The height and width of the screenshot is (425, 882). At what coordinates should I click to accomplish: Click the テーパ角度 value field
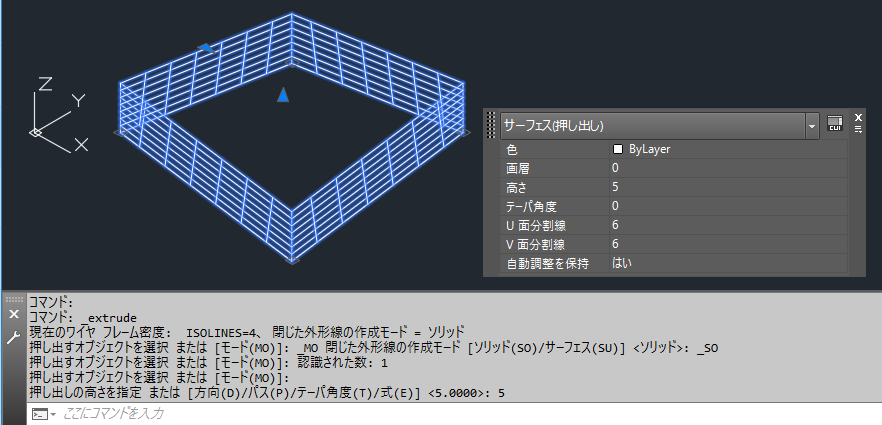[x=728, y=206]
